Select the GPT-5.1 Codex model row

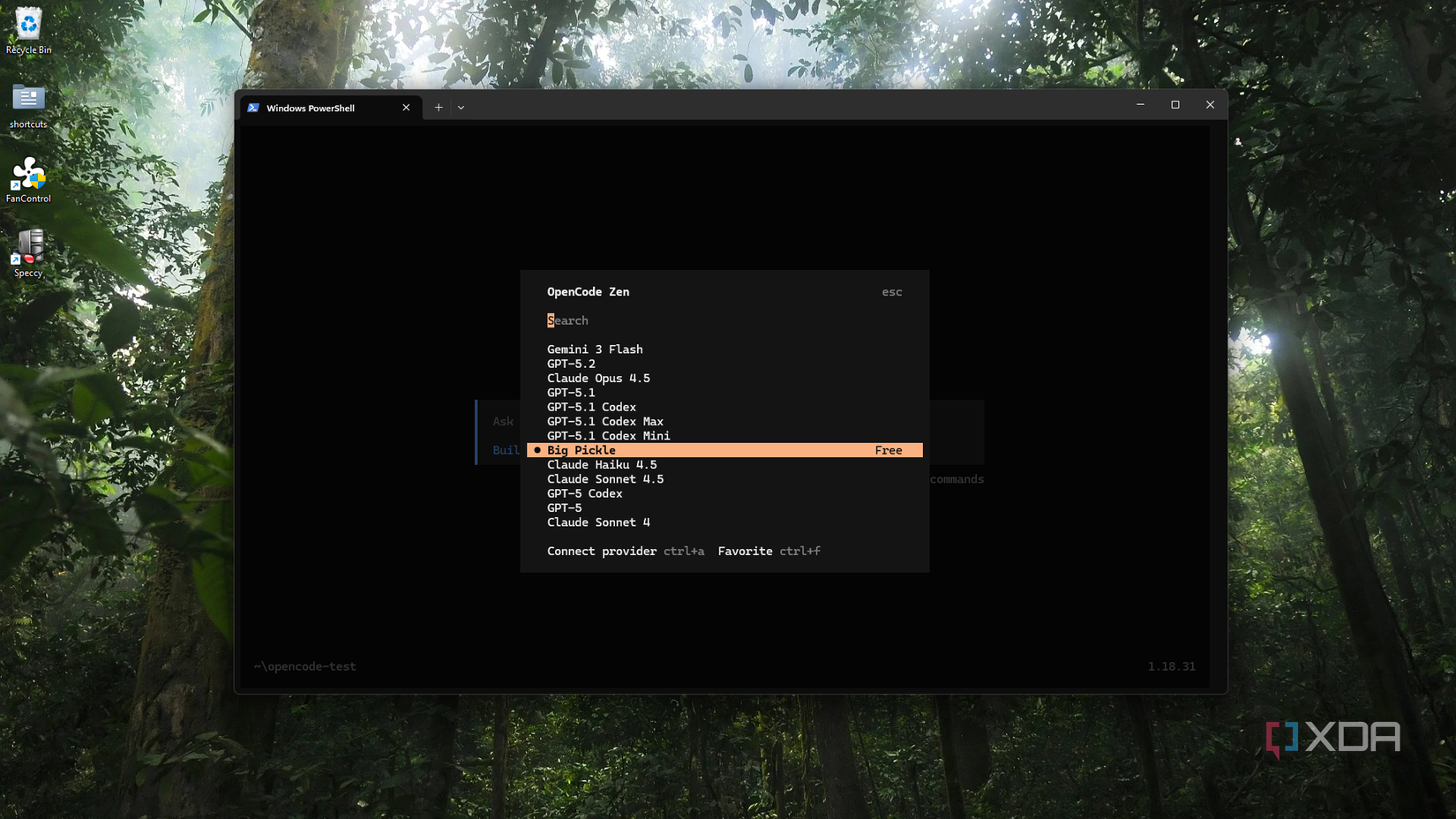724,407
